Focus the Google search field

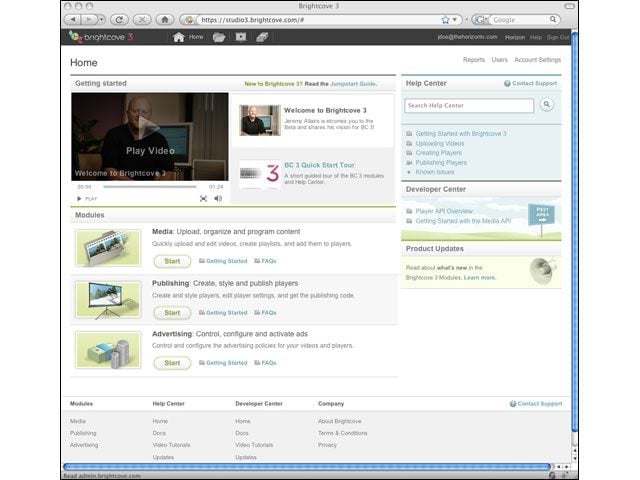519,20
